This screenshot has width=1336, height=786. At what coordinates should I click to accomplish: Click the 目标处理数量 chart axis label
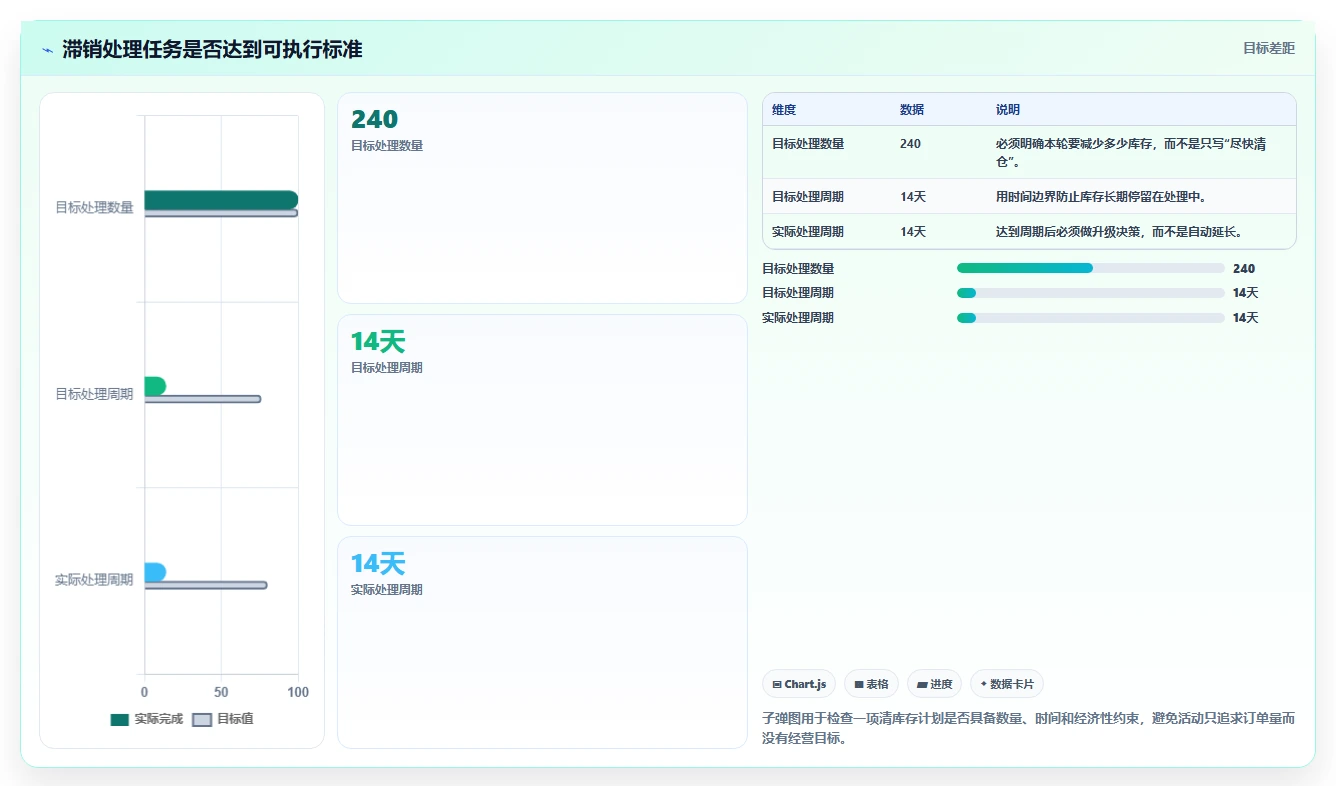click(94, 208)
